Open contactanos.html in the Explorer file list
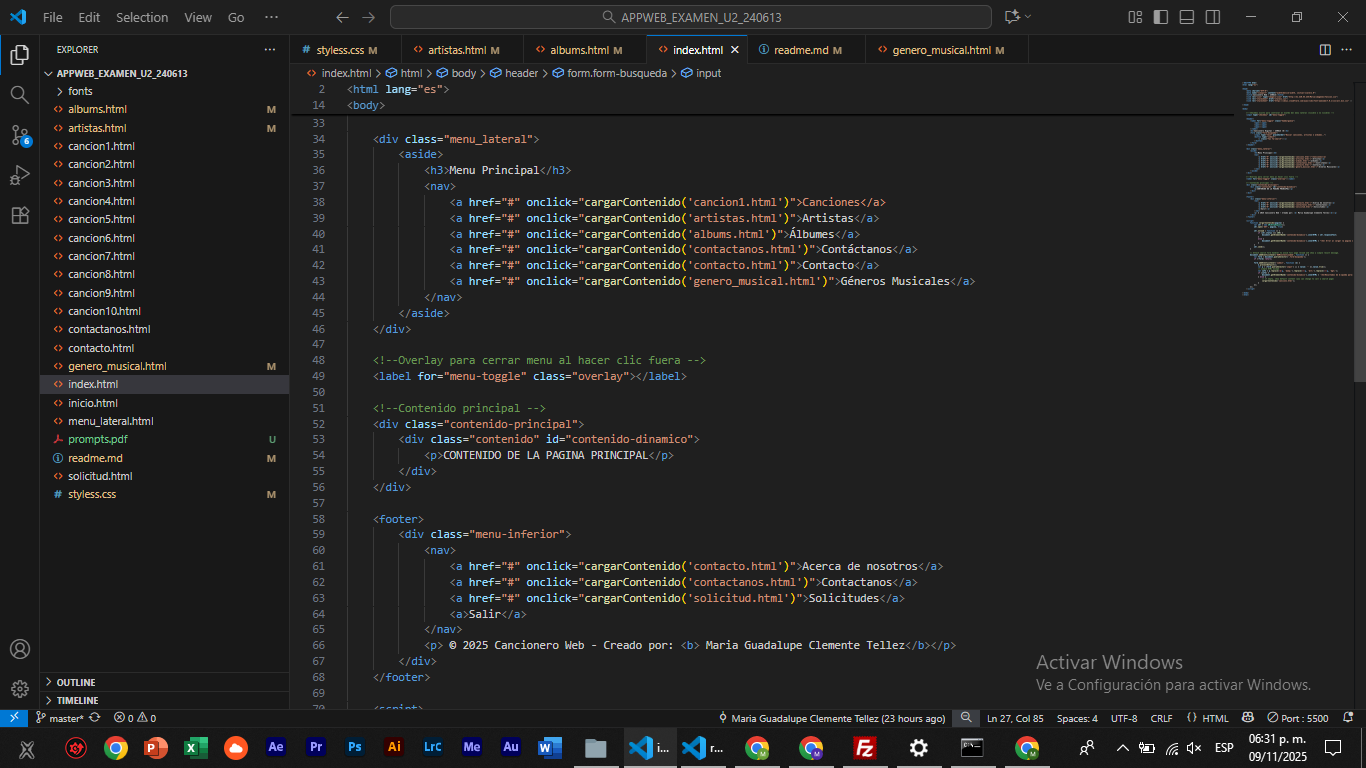1366x768 pixels. 109,329
